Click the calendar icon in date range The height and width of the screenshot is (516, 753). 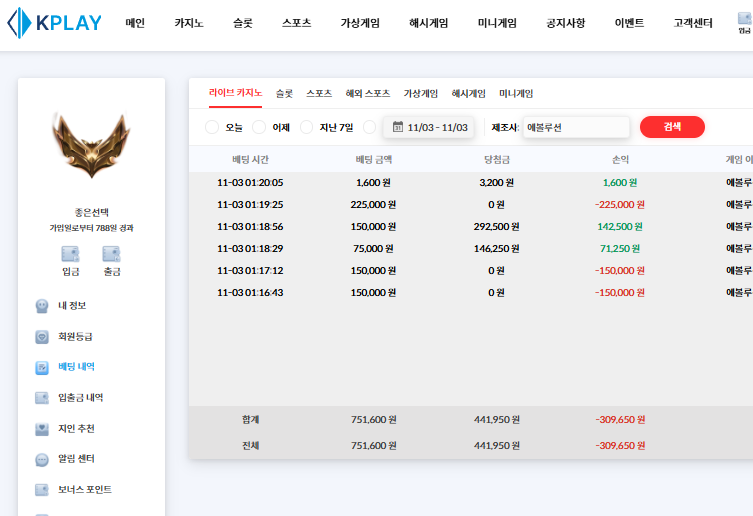point(398,127)
